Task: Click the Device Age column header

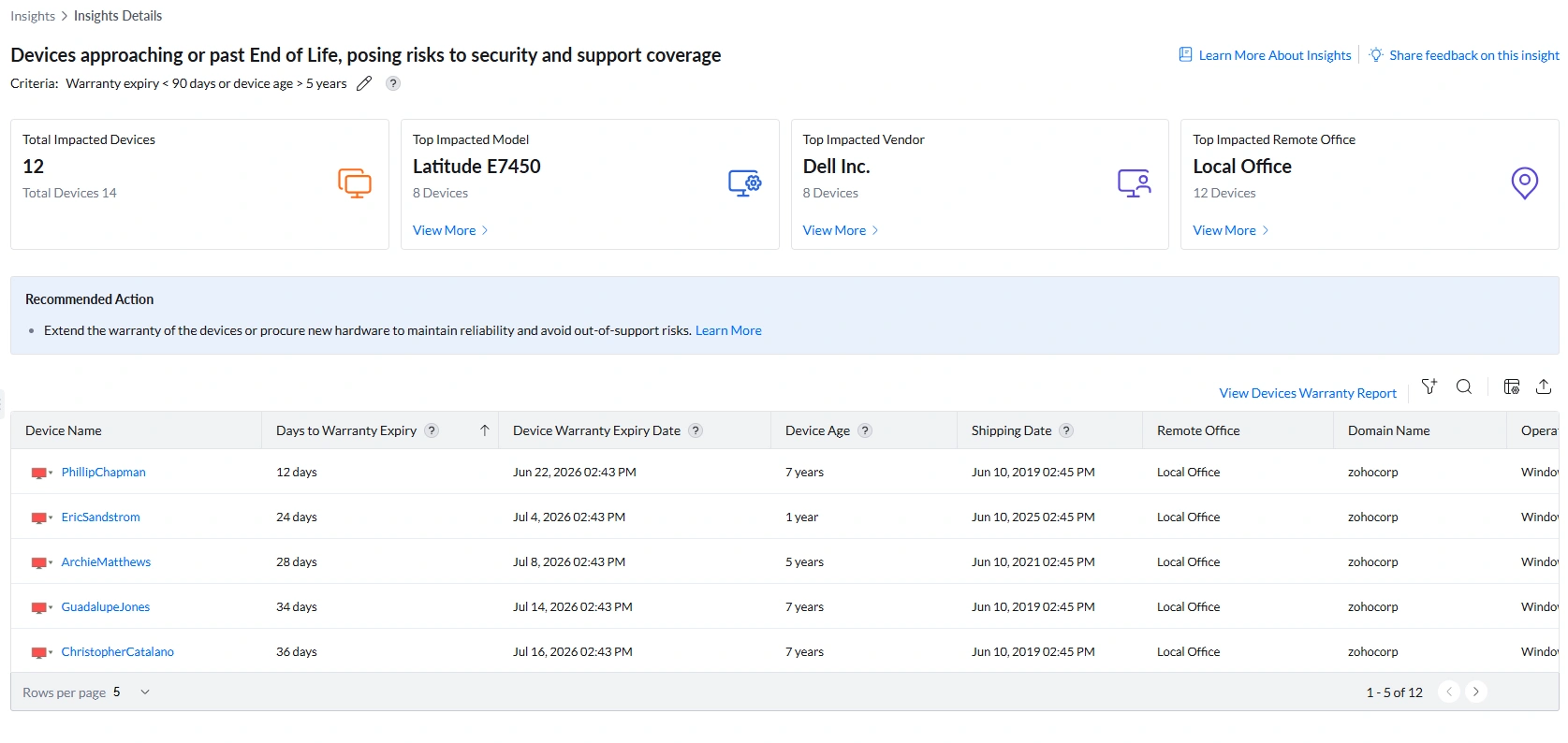Action: pos(817,430)
